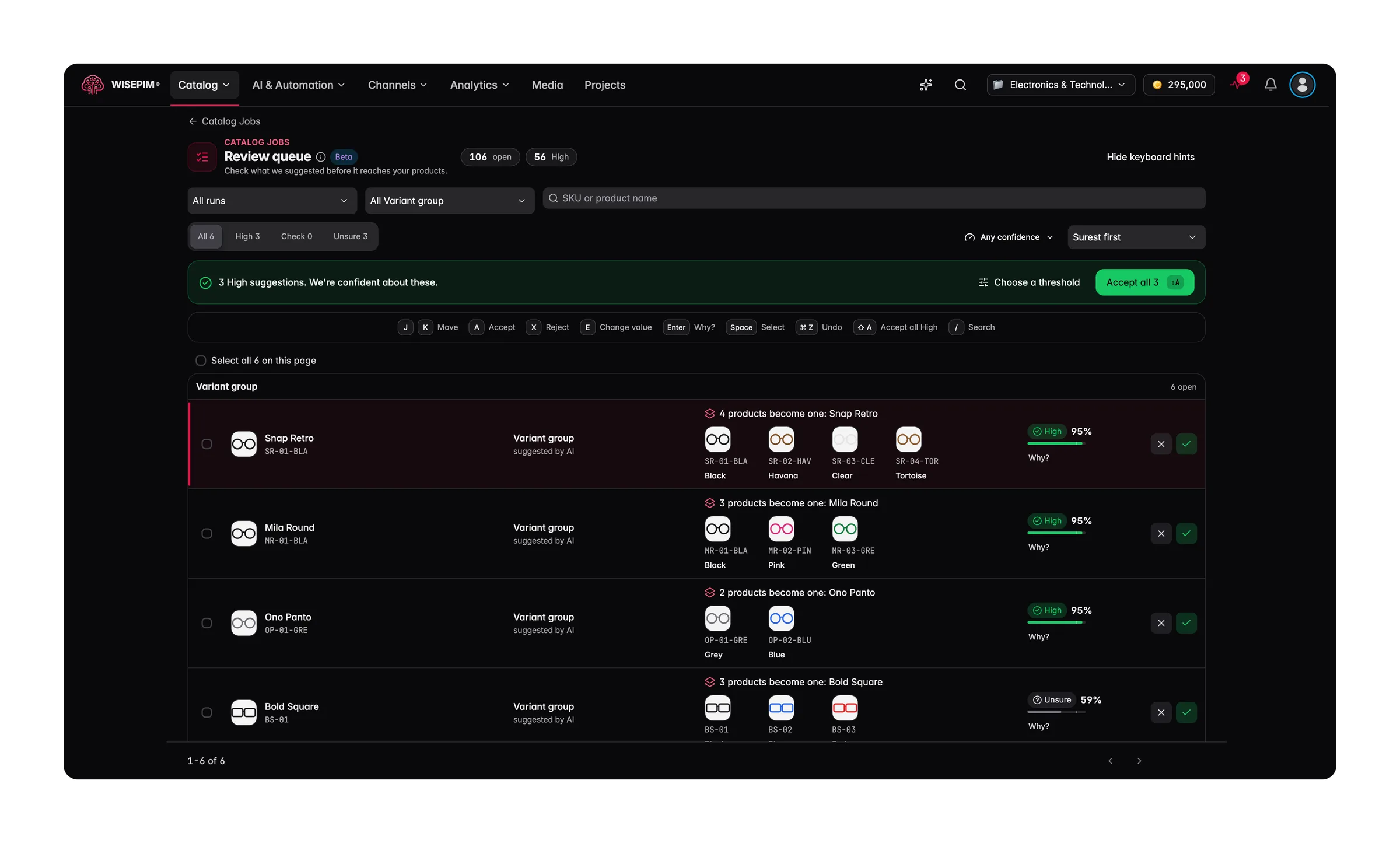This screenshot has width=1400, height=843.
Task: Click Hide keyboard hints
Action: click(x=1150, y=157)
